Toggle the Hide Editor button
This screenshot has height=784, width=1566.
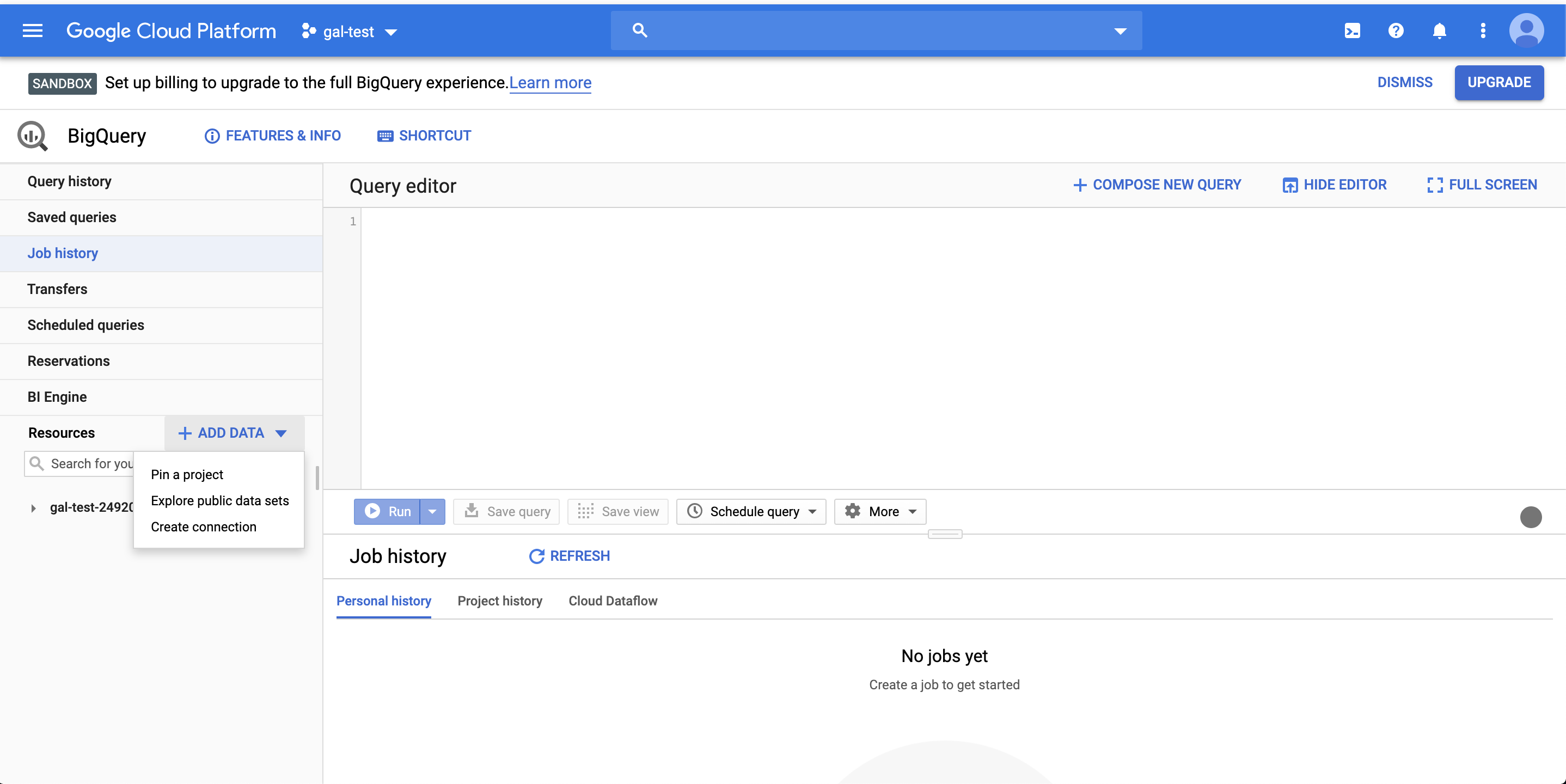pos(1335,185)
